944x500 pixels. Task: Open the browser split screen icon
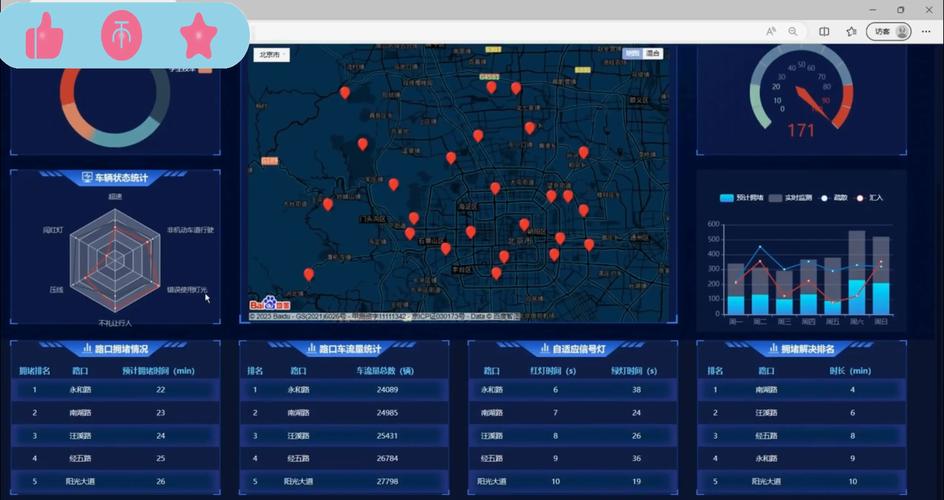(x=824, y=31)
